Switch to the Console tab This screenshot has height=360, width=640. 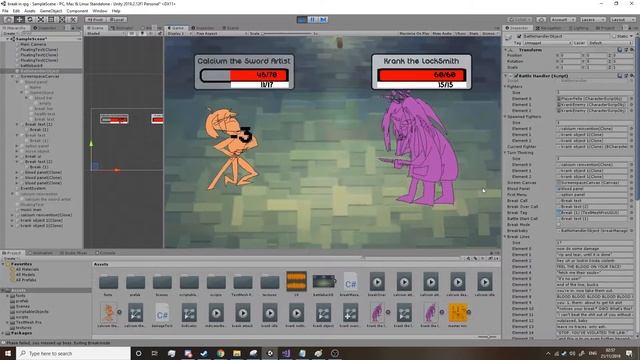(105, 253)
